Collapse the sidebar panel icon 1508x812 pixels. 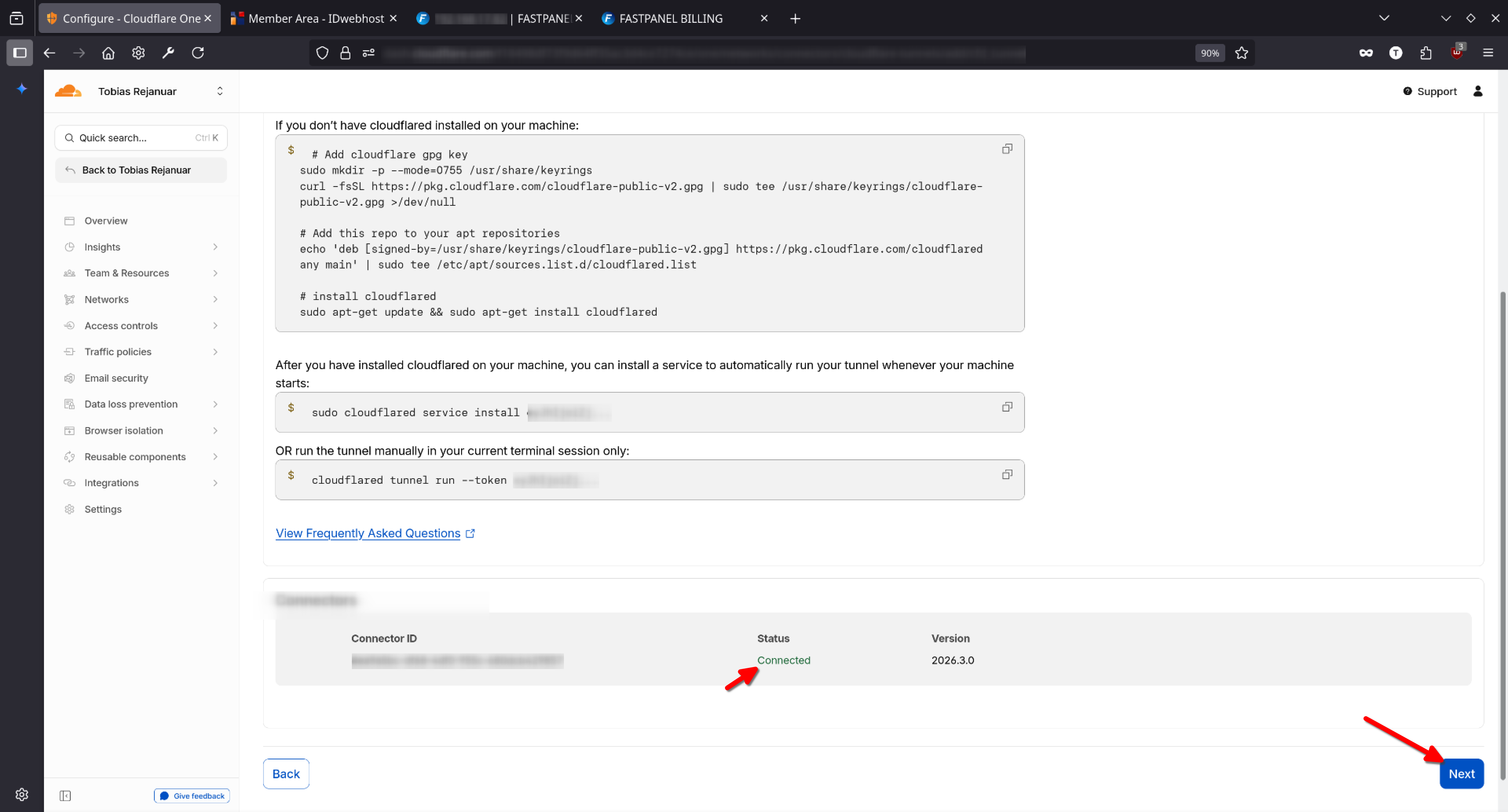click(65, 795)
